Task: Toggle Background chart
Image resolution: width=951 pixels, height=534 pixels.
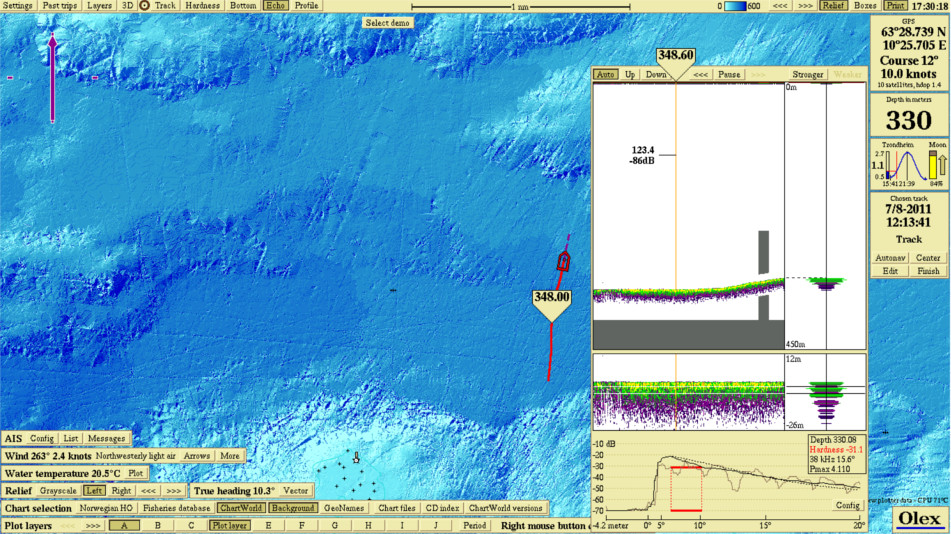Action: pyautogui.click(x=293, y=508)
